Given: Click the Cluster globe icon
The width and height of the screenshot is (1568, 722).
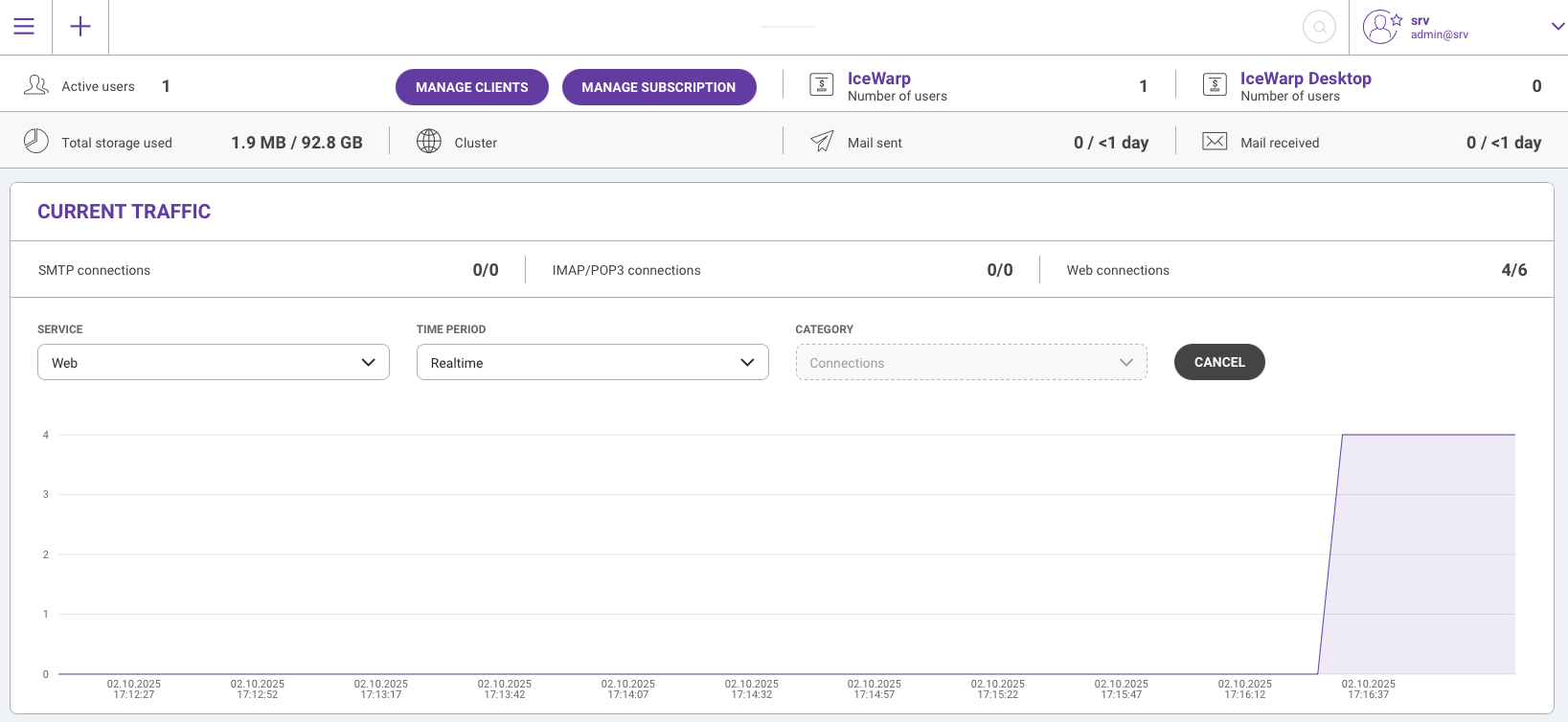Looking at the screenshot, I should point(429,142).
